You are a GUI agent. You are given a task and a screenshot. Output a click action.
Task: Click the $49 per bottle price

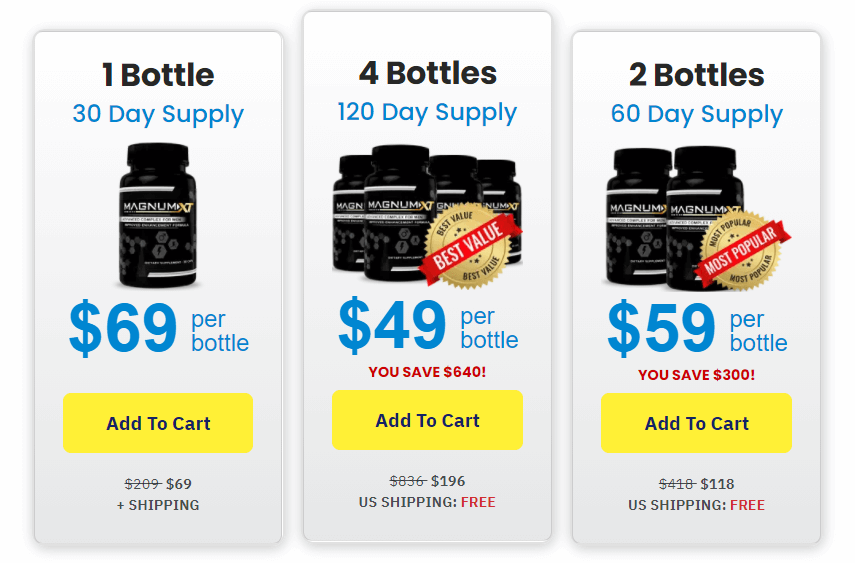428,326
